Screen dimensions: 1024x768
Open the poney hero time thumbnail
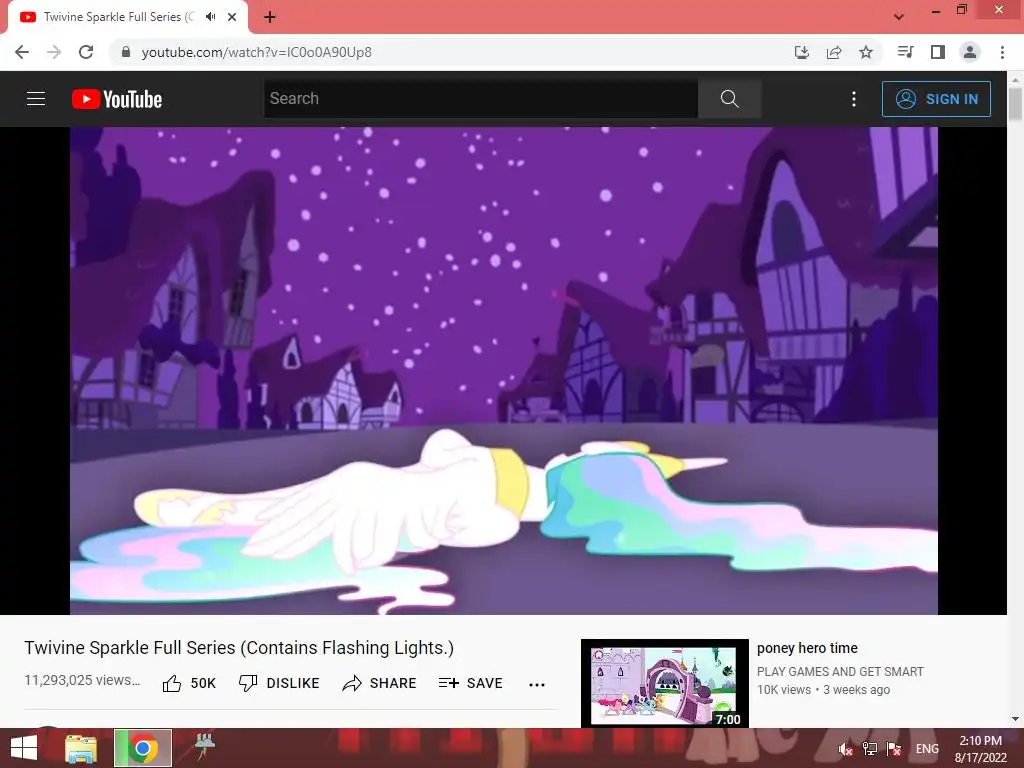coord(664,683)
